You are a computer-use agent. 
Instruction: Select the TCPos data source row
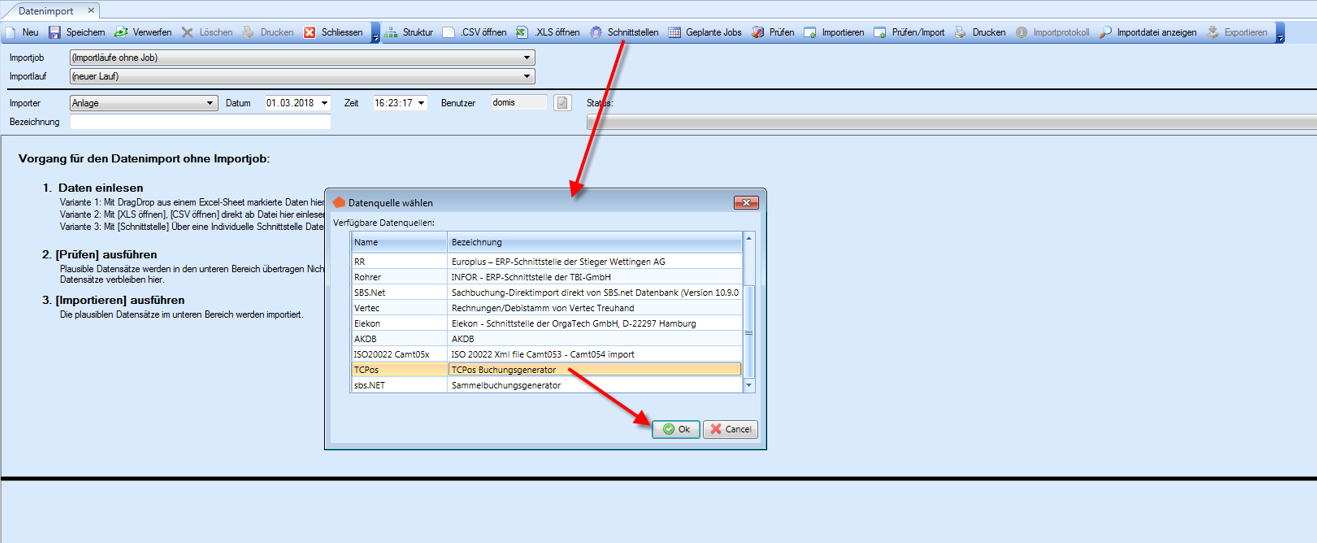click(x=546, y=370)
